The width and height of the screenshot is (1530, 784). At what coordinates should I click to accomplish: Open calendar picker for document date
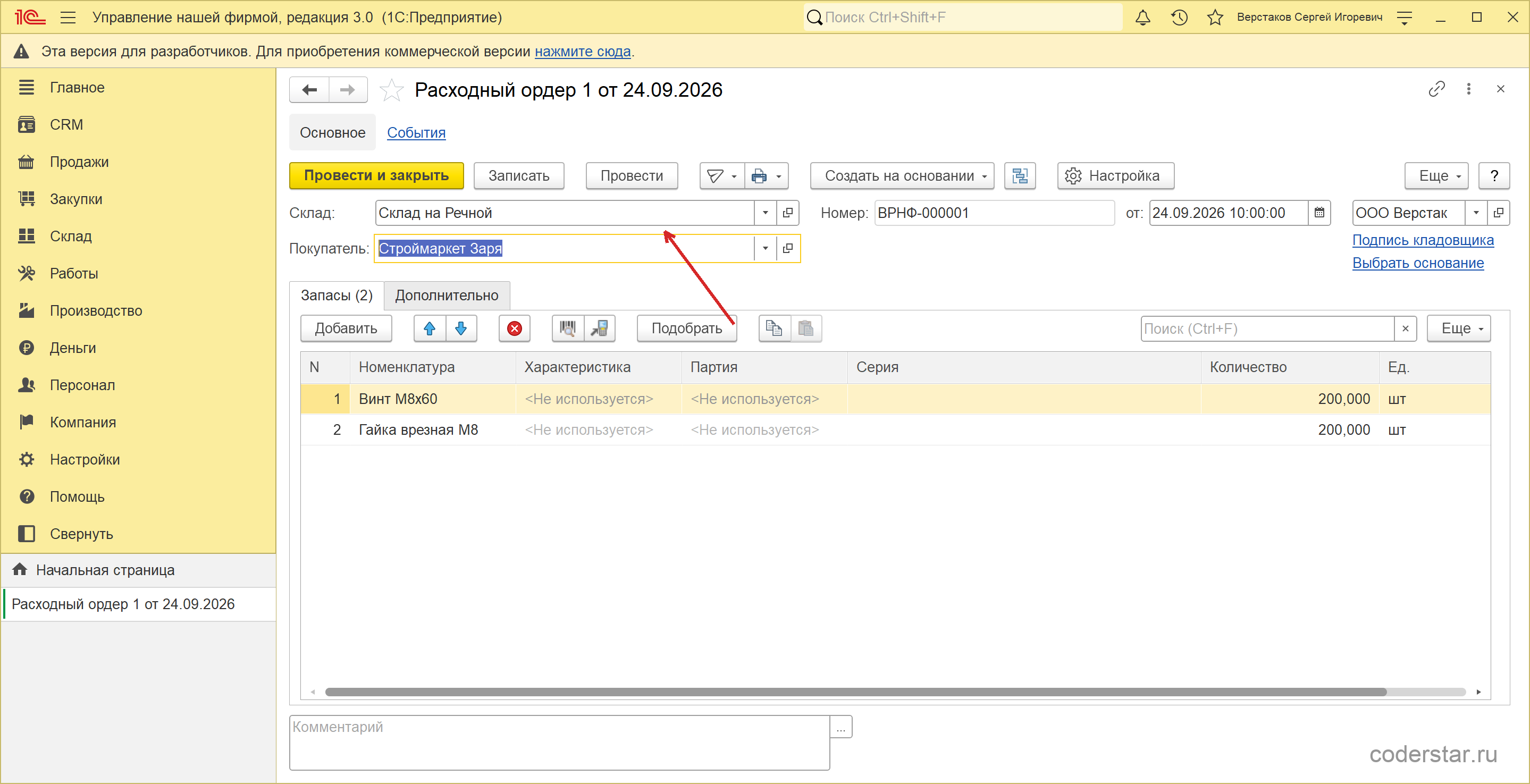1319,213
